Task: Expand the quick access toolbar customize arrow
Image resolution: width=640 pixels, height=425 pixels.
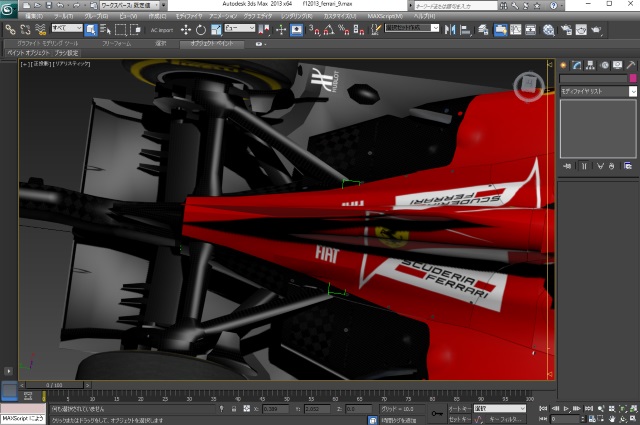Action: [x=164, y=5]
